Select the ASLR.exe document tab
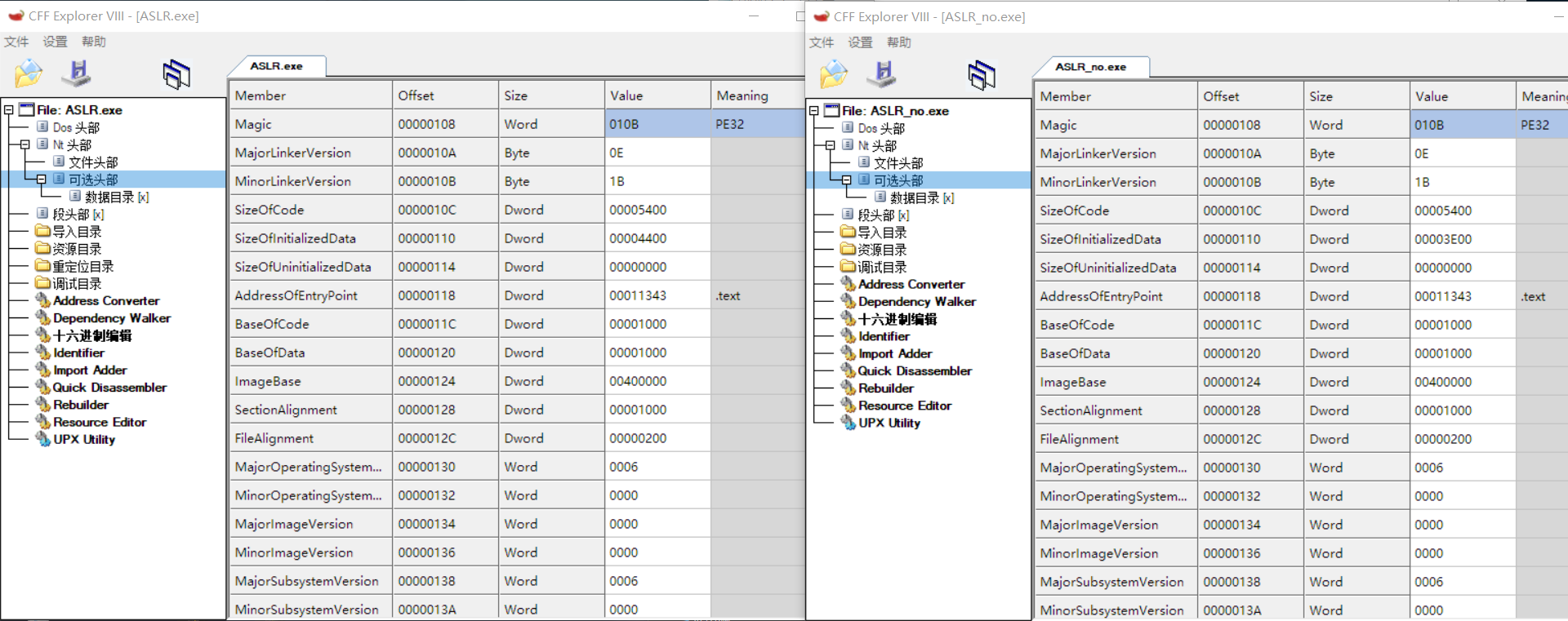The height and width of the screenshot is (621, 1568). pos(276,66)
